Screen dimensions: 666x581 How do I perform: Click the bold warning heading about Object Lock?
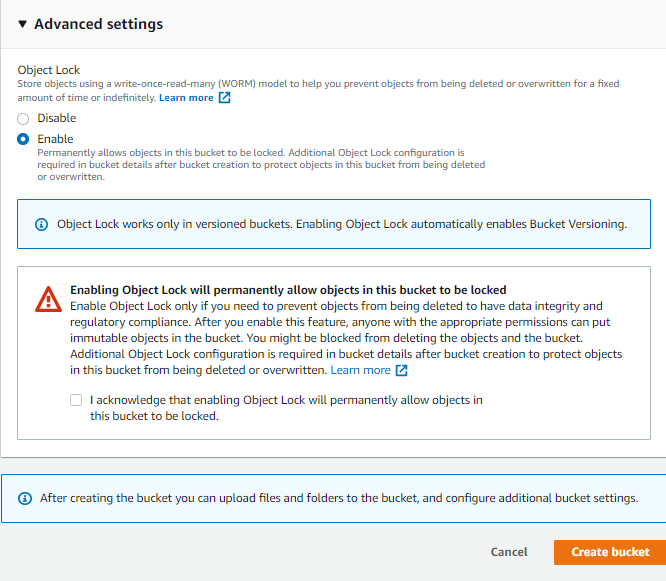click(288, 290)
